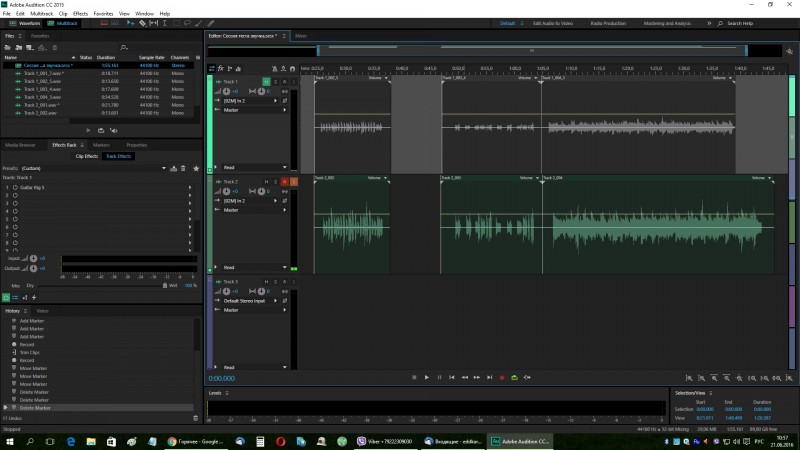Click the New File icon in Files panel
800x450 pixels.
pyautogui.click(x=30, y=47)
